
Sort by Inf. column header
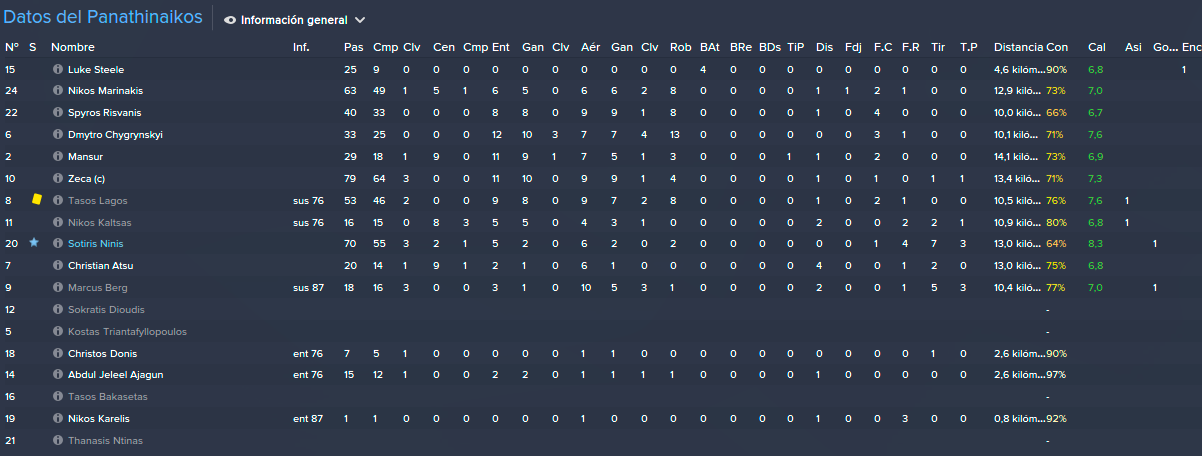click(301, 47)
